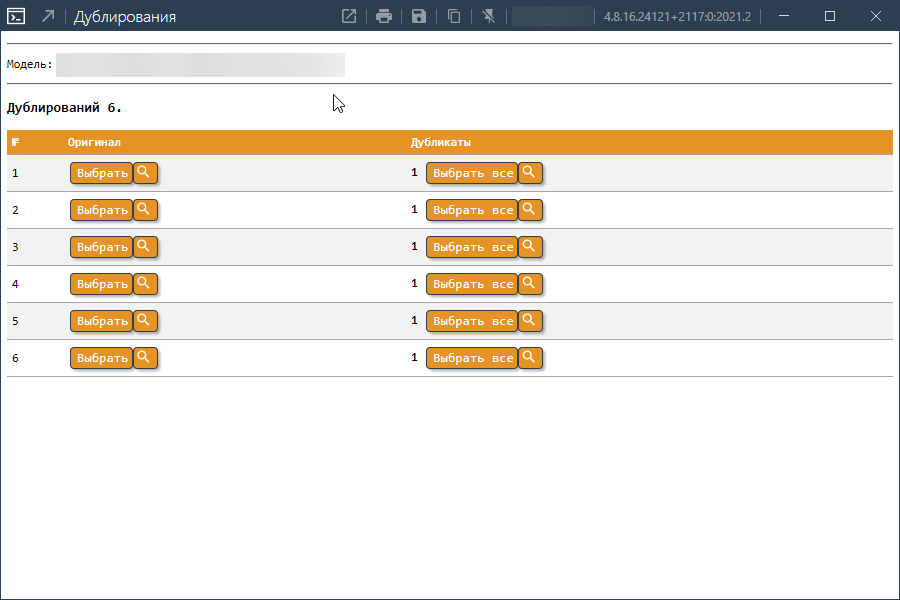Click the Модель field value

pyautogui.click(x=200, y=65)
